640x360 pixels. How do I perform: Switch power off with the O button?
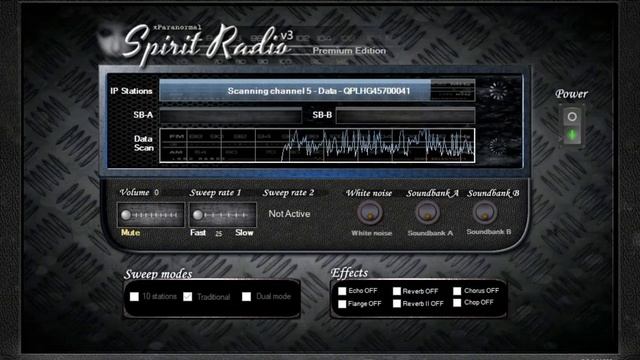(x=572, y=117)
